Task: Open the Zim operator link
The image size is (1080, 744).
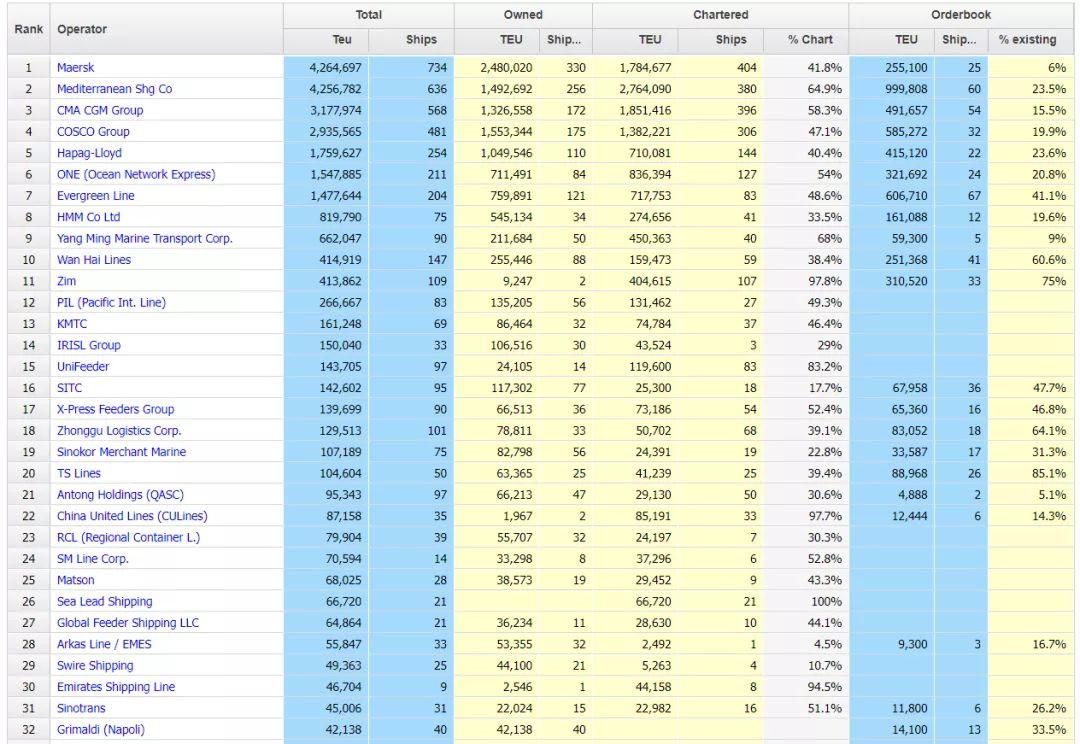Action: point(64,281)
